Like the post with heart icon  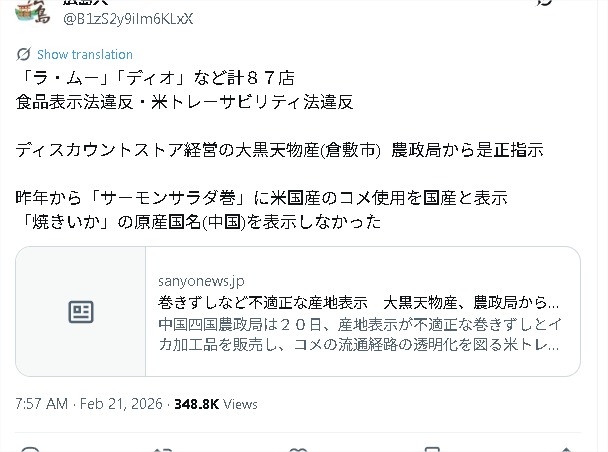click(298, 450)
